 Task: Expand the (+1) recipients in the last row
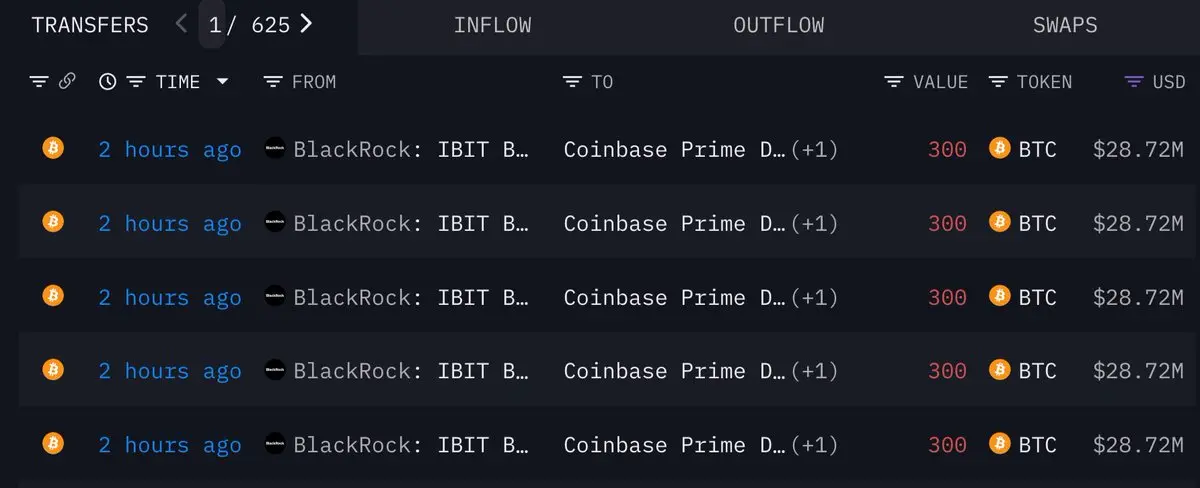tap(813, 445)
